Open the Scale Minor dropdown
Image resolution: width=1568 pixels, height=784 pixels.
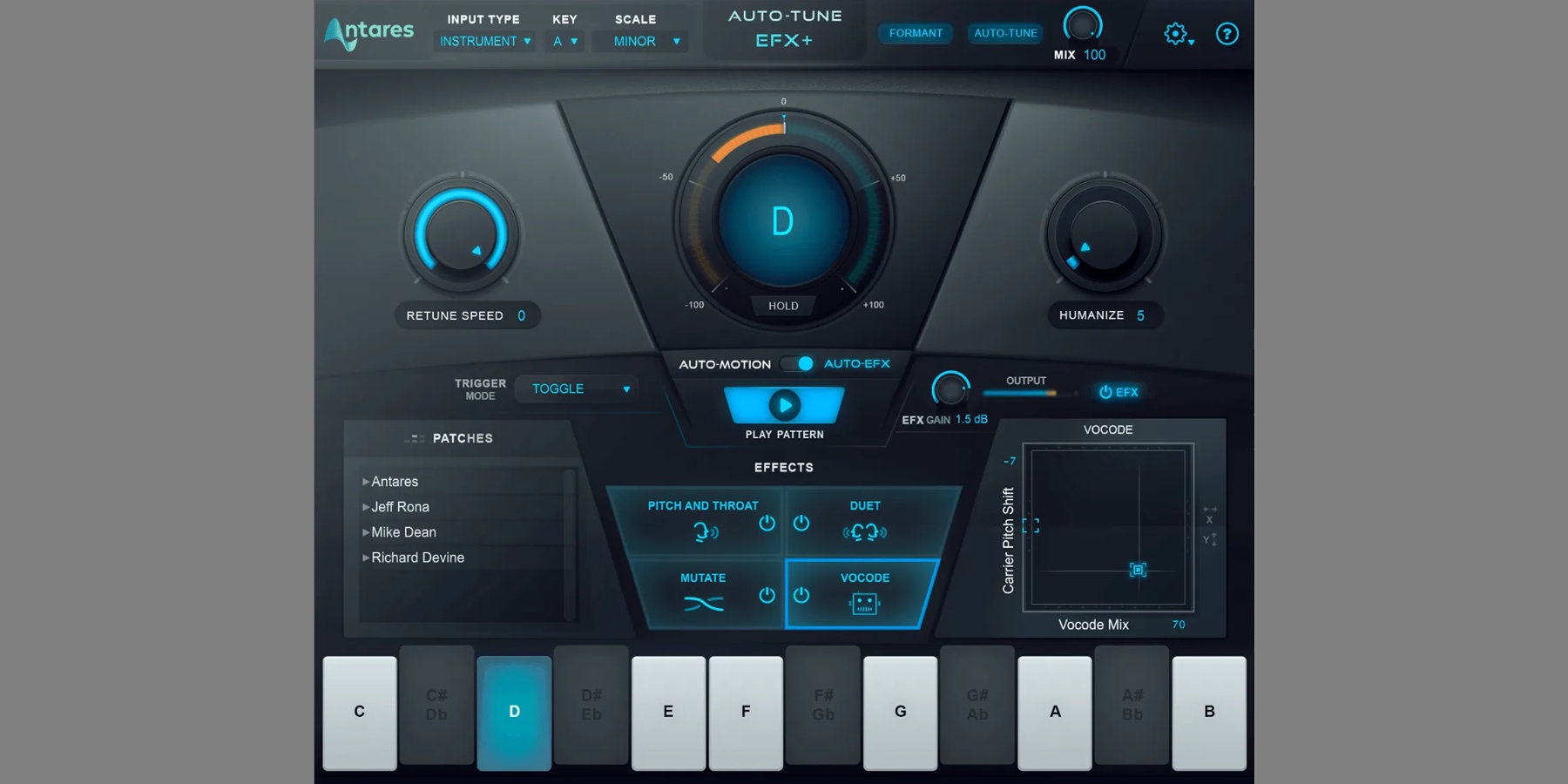click(640, 41)
